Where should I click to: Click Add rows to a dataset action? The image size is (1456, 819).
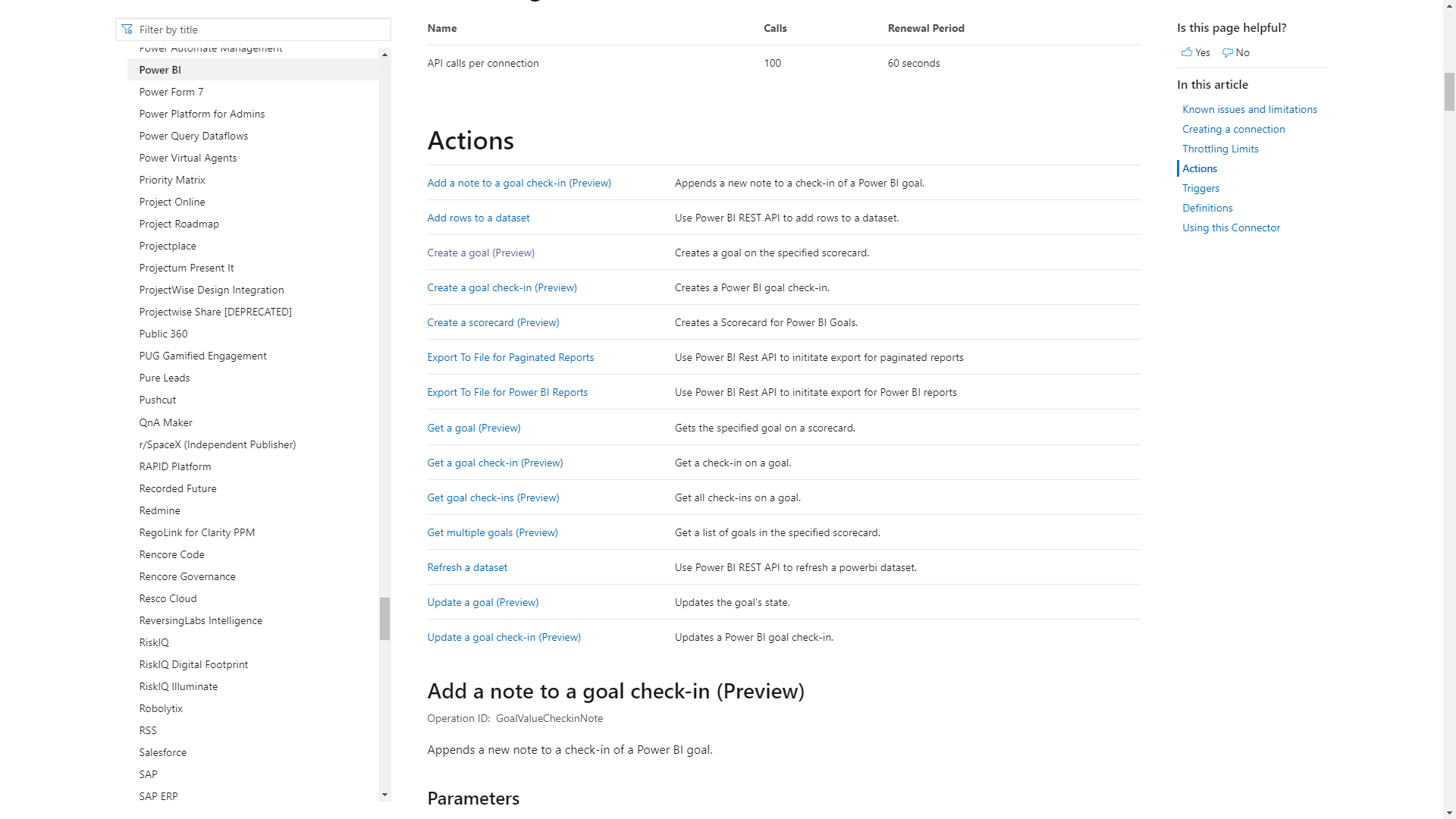[478, 217]
